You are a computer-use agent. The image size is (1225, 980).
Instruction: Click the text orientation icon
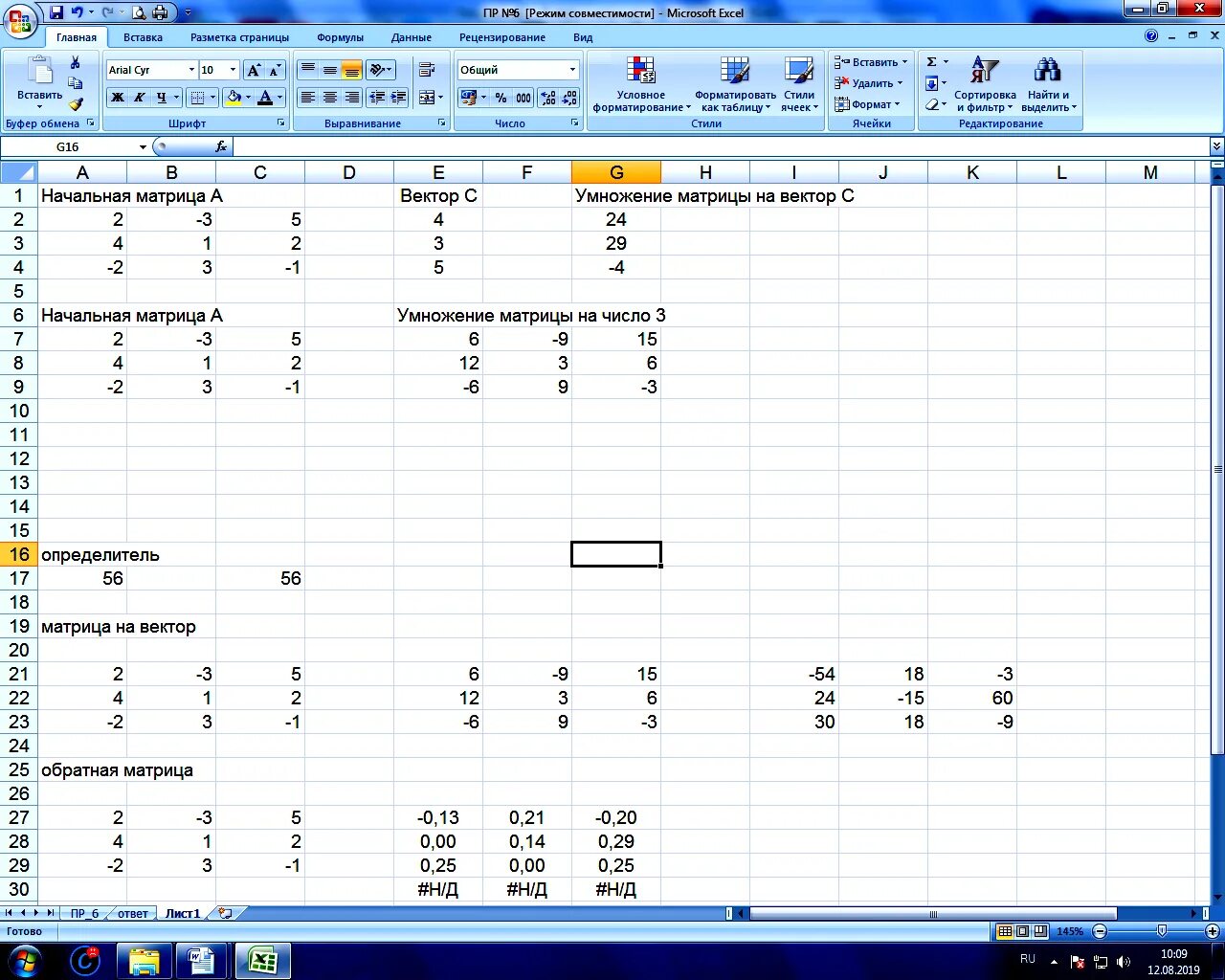pyautogui.click(x=378, y=70)
